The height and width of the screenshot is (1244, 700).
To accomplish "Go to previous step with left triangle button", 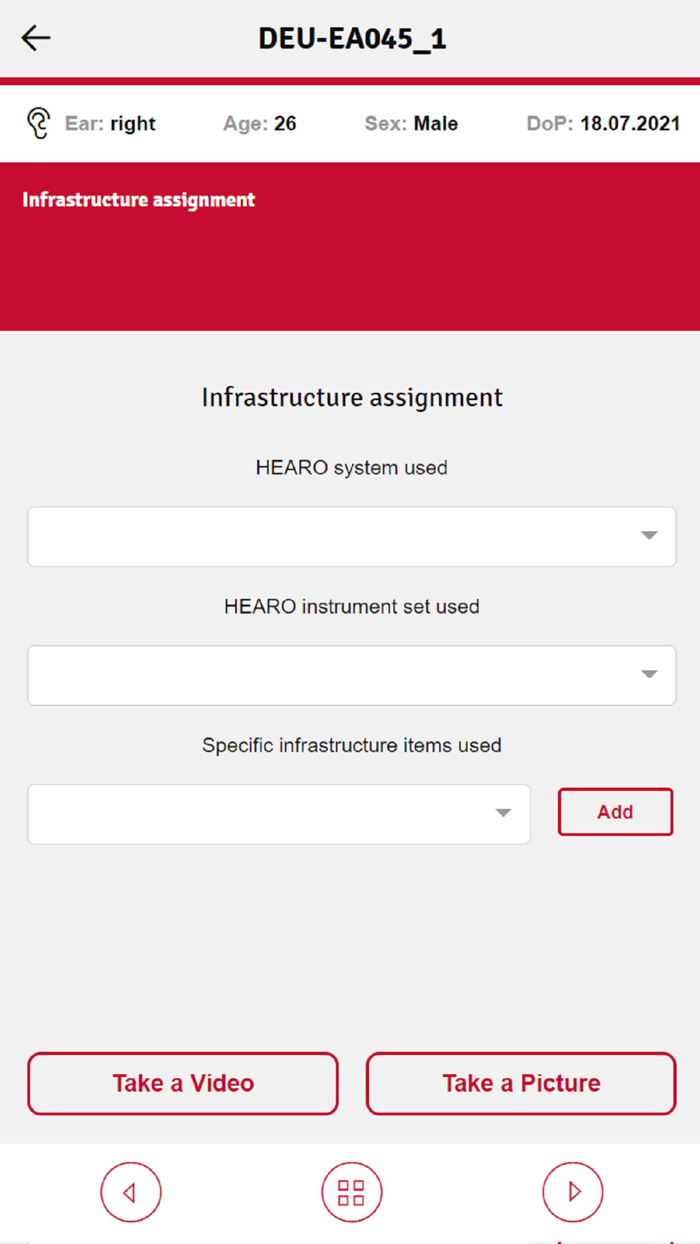I will (x=130, y=1192).
